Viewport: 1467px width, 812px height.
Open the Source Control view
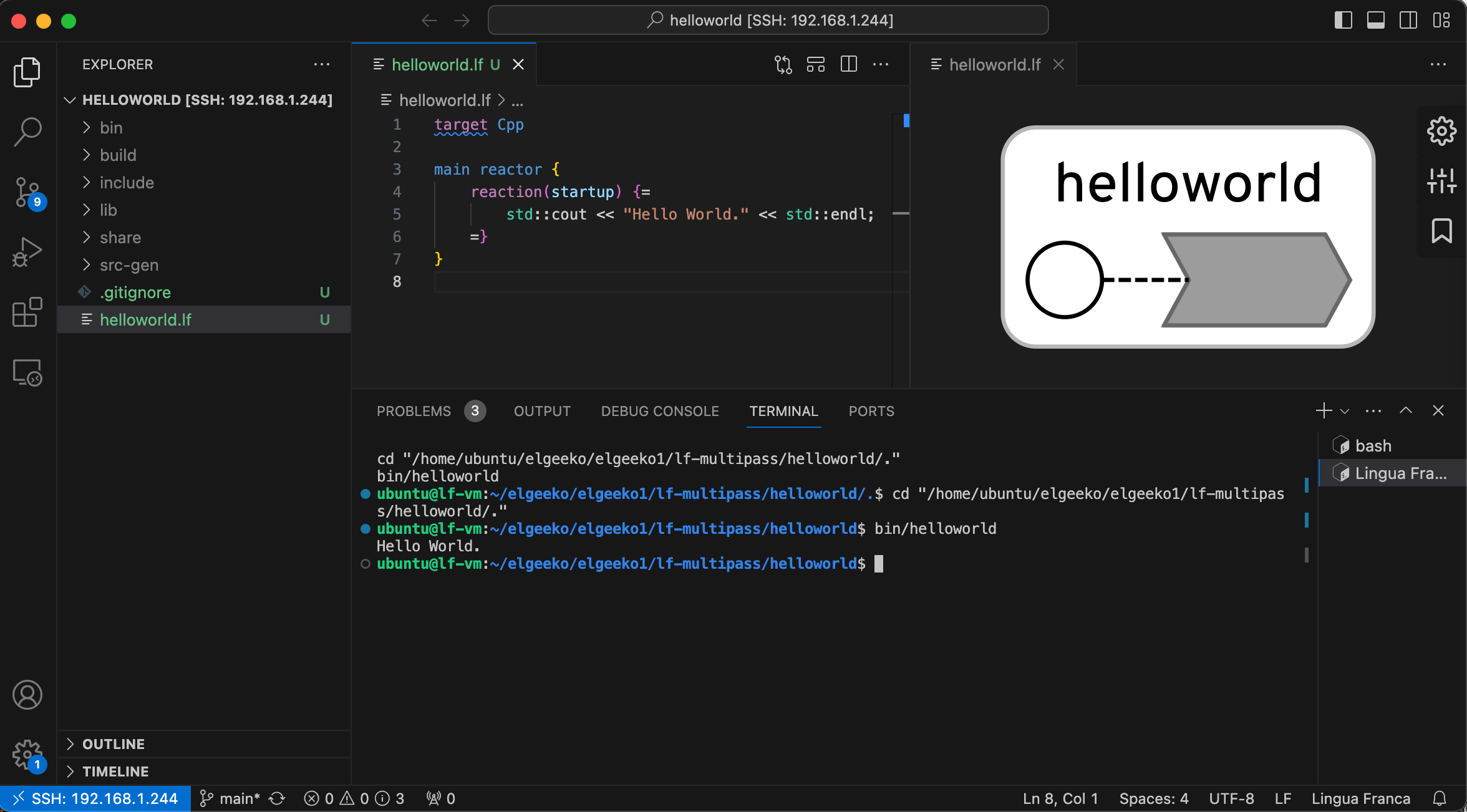[x=27, y=191]
